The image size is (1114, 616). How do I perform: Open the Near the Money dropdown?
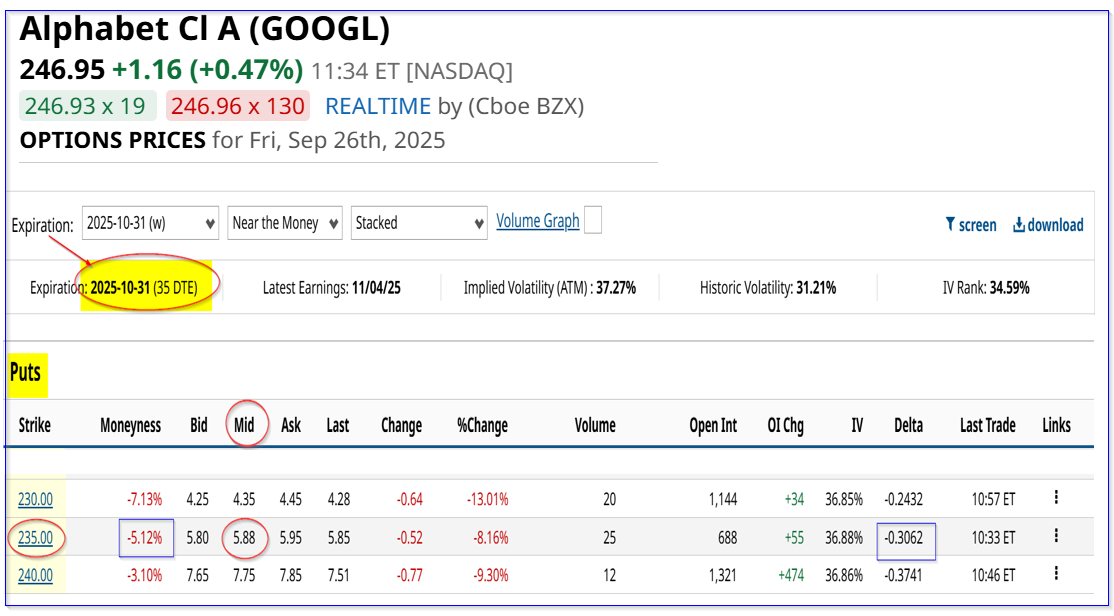point(285,223)
